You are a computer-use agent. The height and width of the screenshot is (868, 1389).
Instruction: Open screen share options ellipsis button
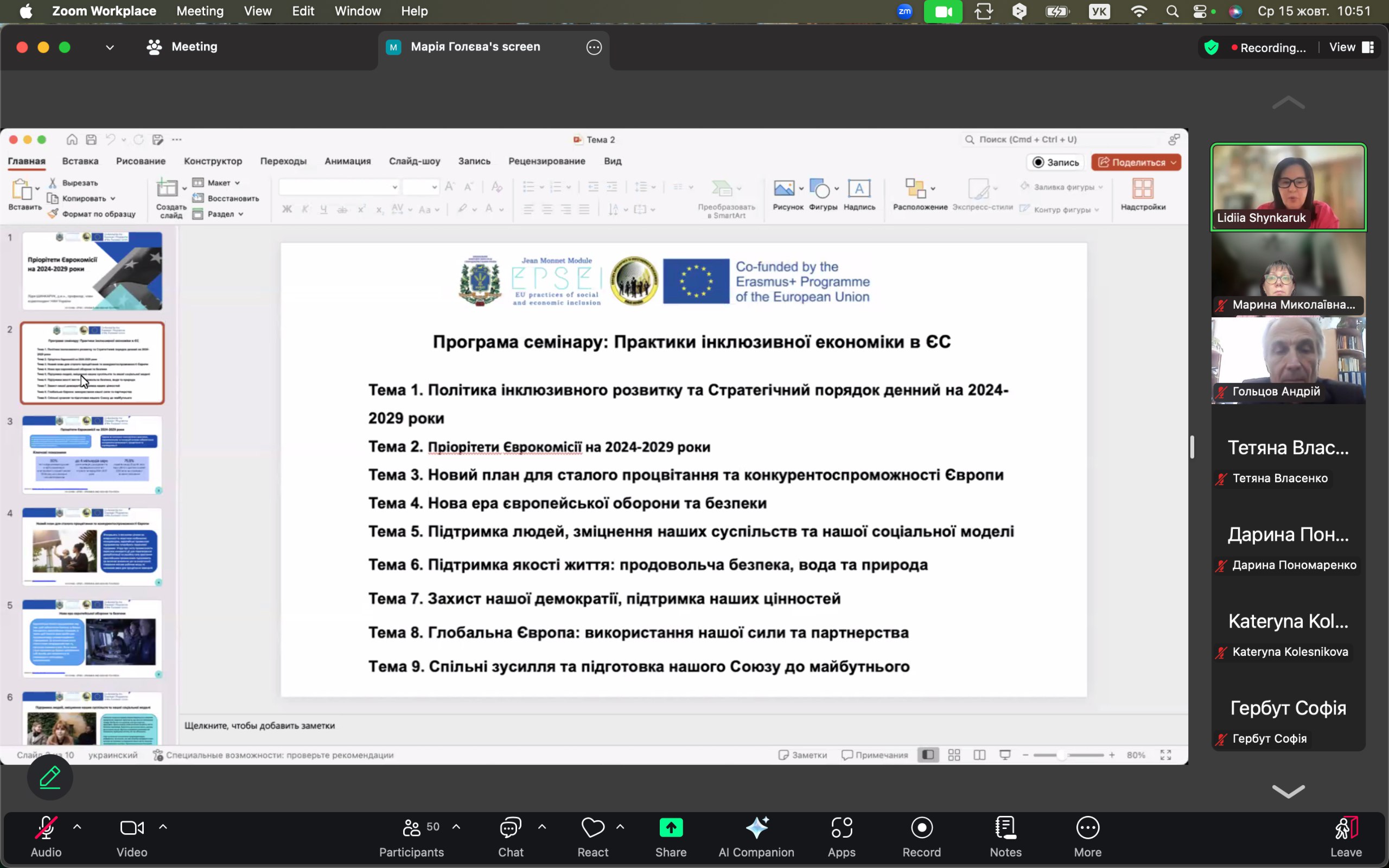point(594,47)
